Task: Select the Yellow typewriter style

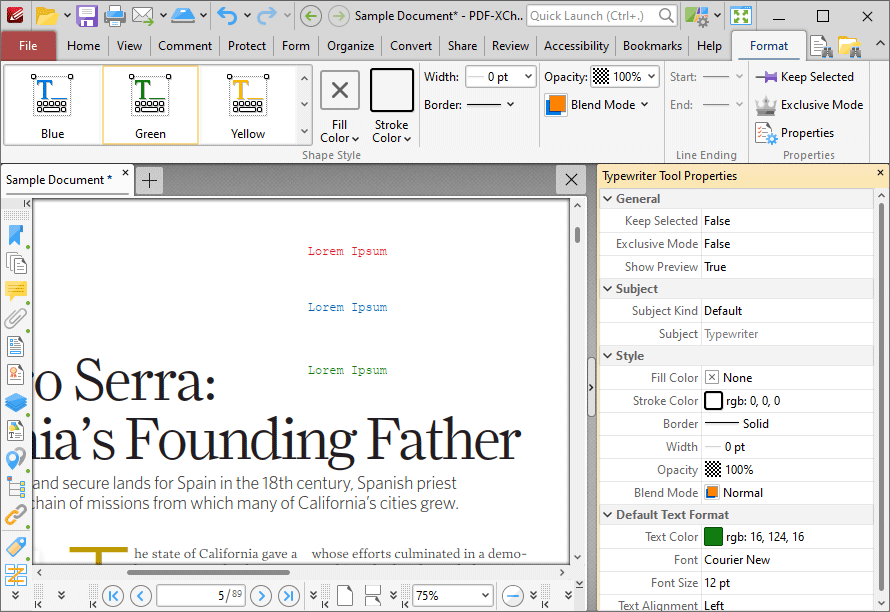Action: pos(248,105)
